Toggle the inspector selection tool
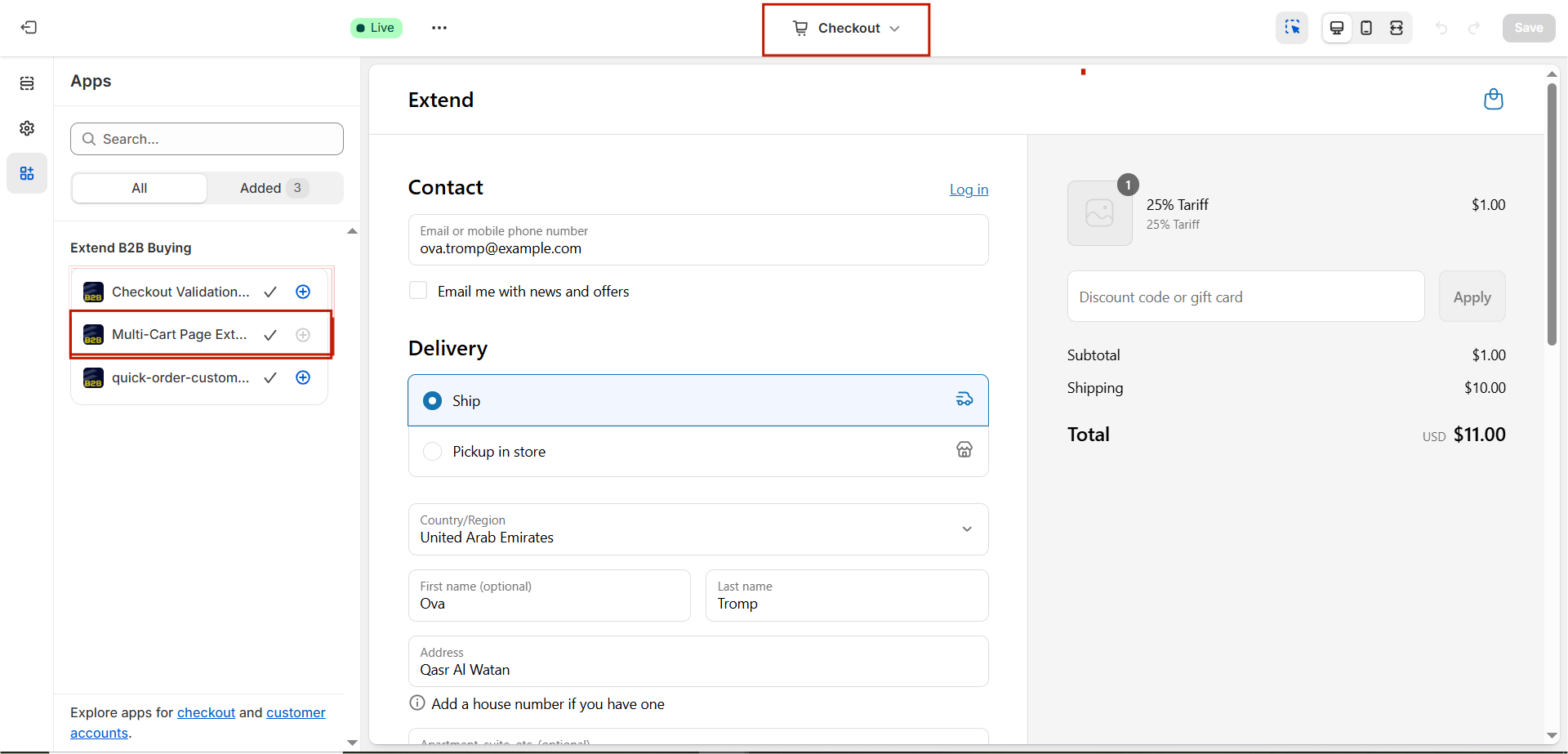 pos(1292,28)
